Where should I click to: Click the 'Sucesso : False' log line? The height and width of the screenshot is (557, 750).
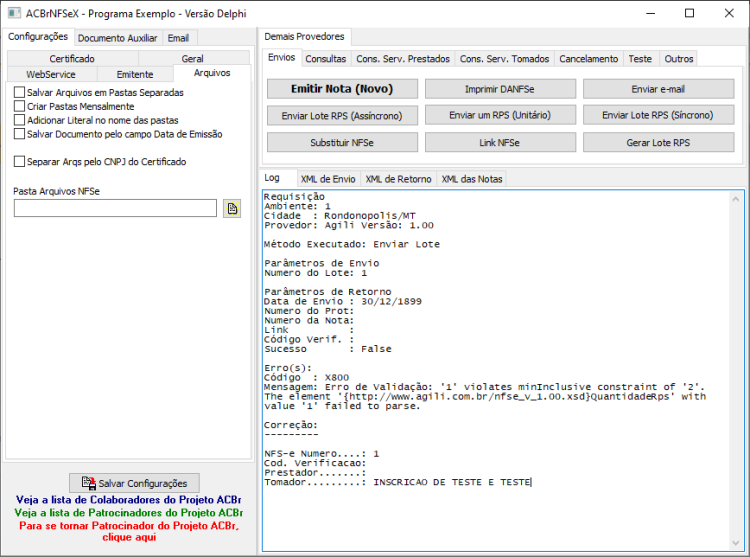click(328, 349)
